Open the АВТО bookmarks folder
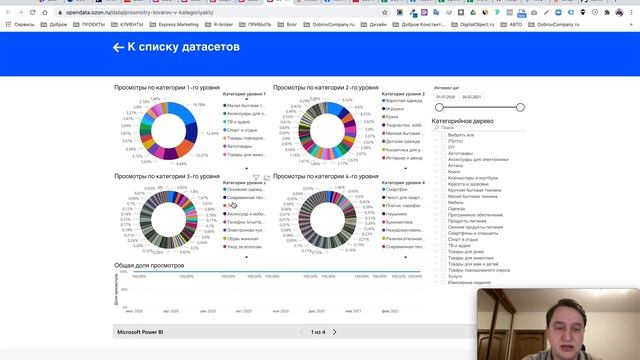640x360 pixels. pyautogui.click(x=511, y=24)
